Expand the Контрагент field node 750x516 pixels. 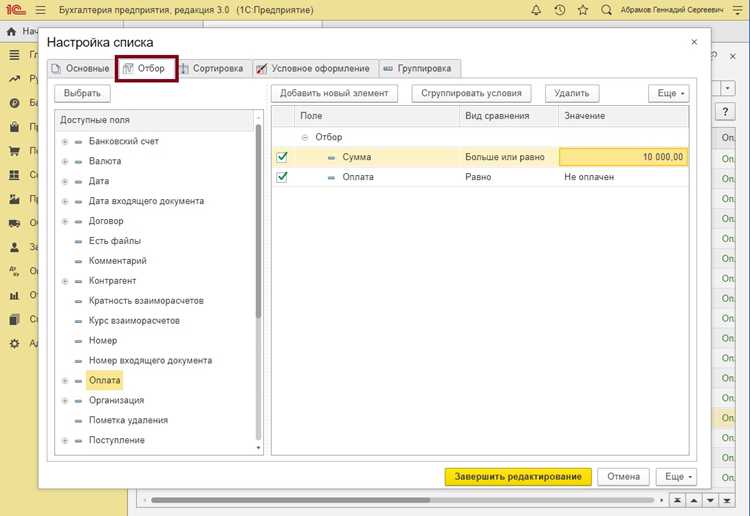coord(65,281)
